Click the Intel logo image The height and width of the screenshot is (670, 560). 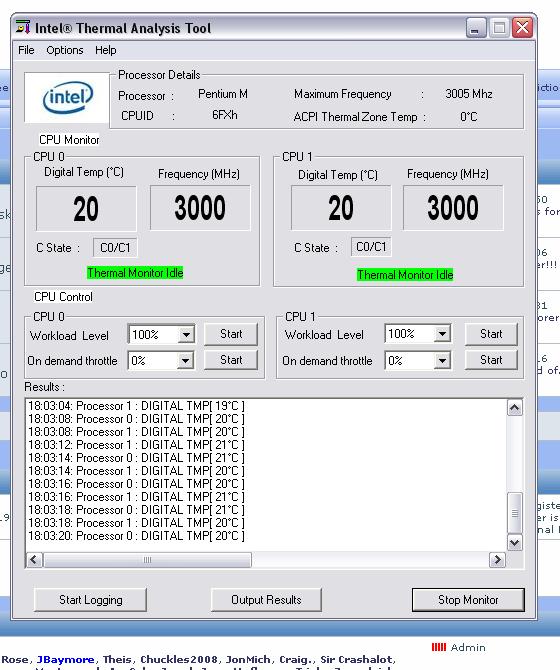point(67,97)
